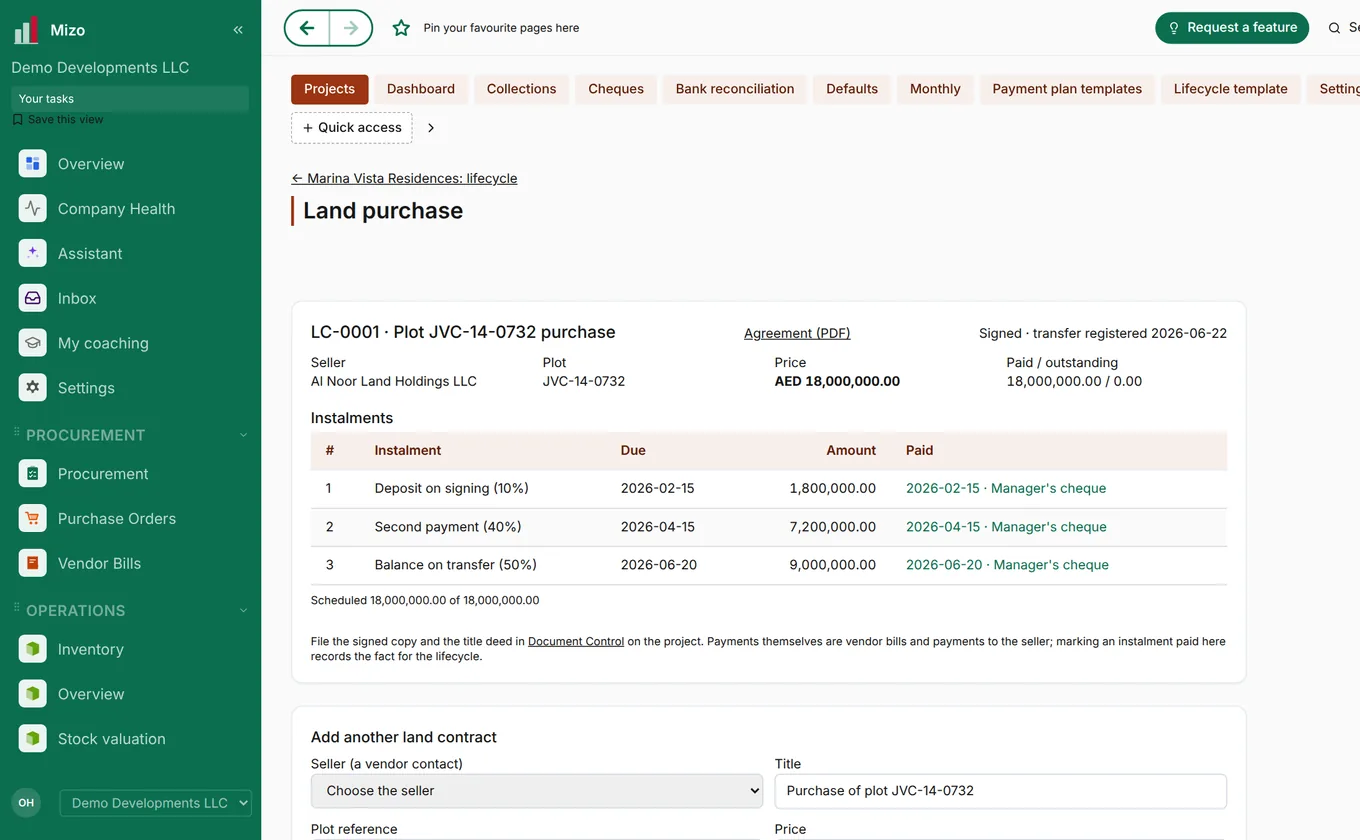Go back with the left arrow button
Screen dimensions: 1360x840
(307, 28)
